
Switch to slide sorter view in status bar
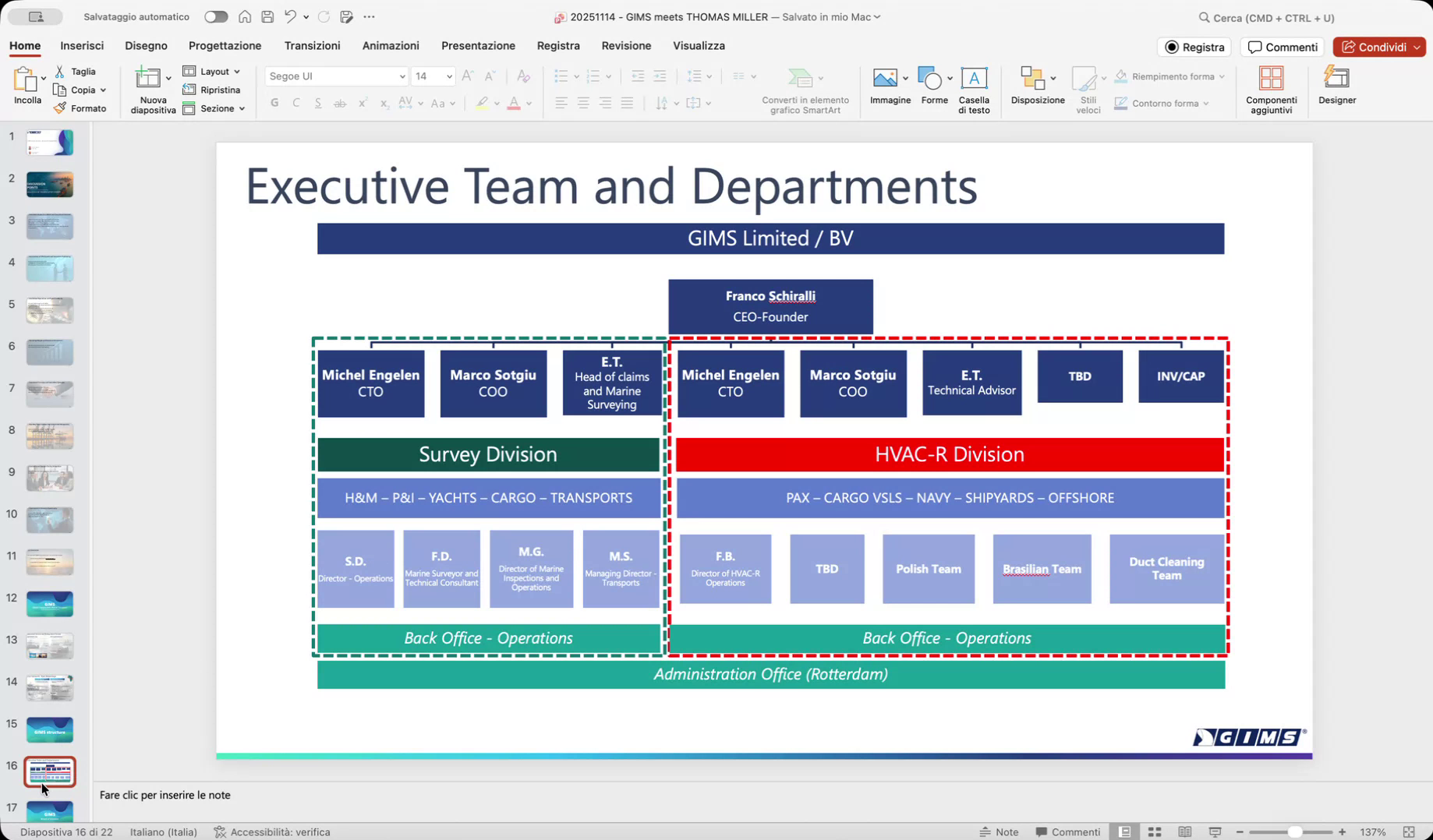click(x=1155, y=832)
